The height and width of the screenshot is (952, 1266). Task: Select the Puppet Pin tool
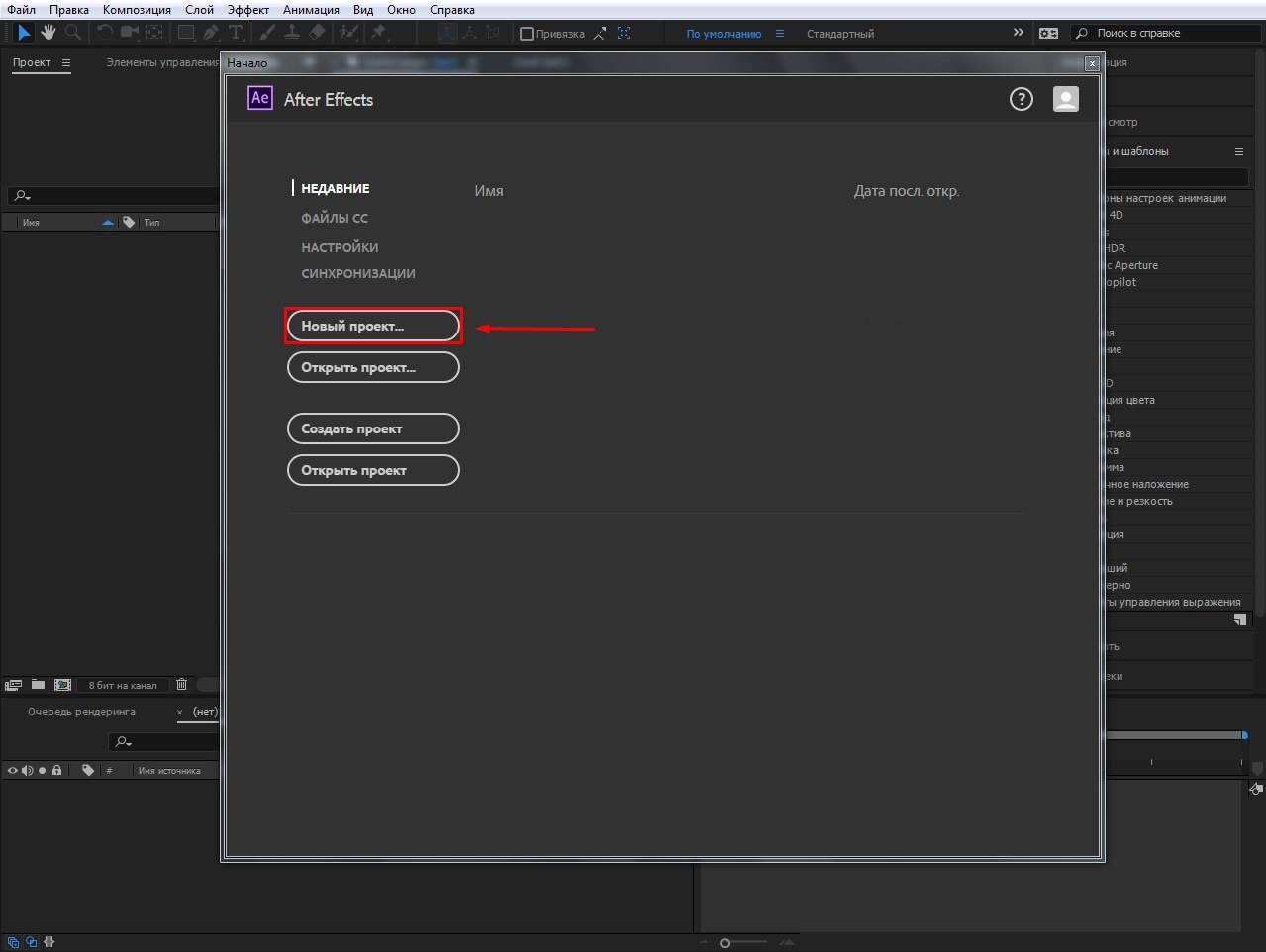pos(378,33)
